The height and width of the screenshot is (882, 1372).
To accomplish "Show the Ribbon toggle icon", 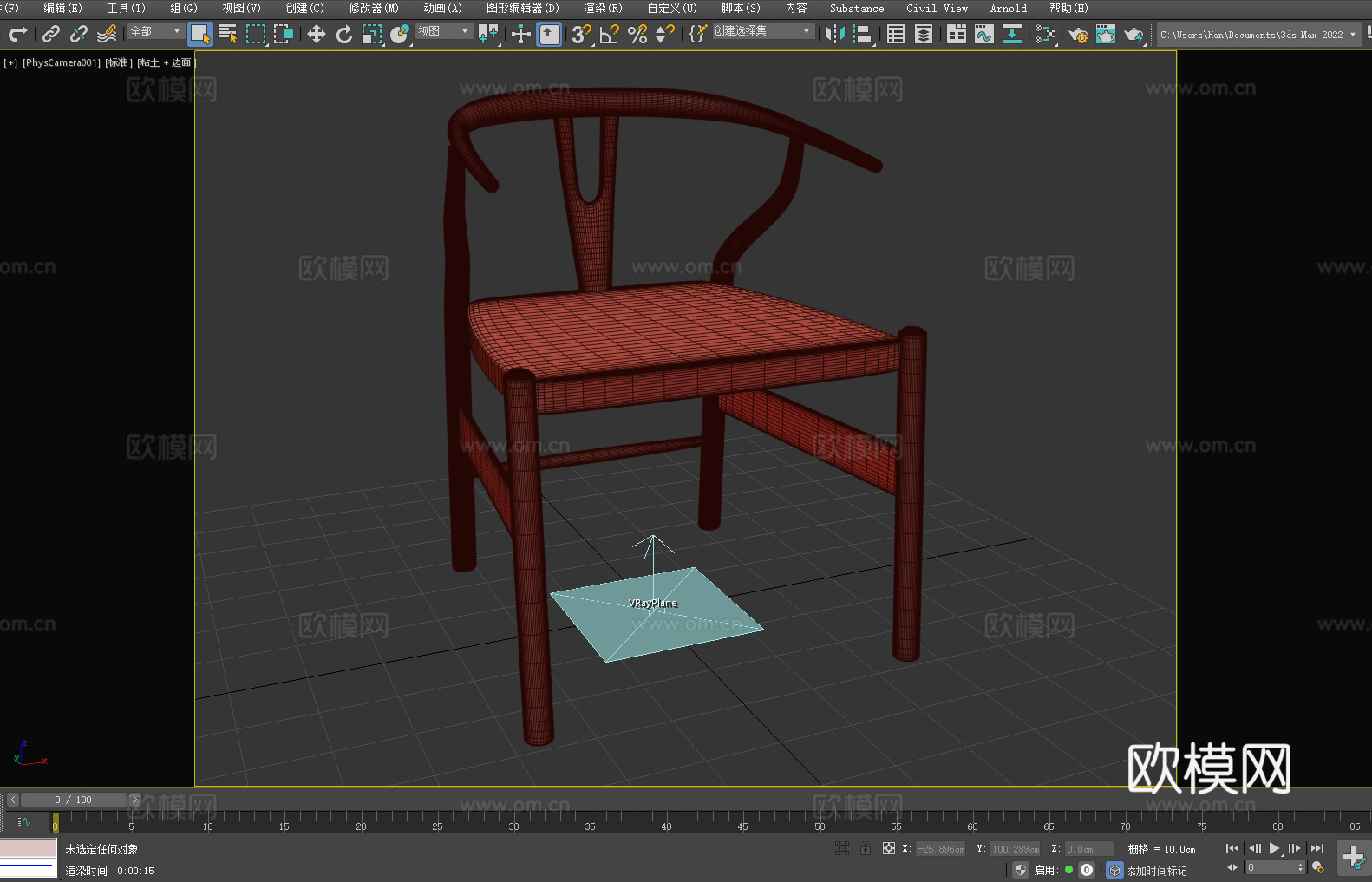I will point(957,34).
